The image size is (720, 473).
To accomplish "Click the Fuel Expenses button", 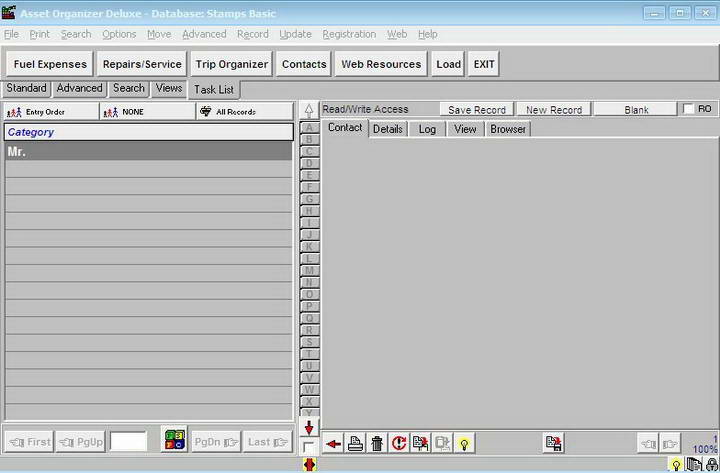I will [50, 64].
